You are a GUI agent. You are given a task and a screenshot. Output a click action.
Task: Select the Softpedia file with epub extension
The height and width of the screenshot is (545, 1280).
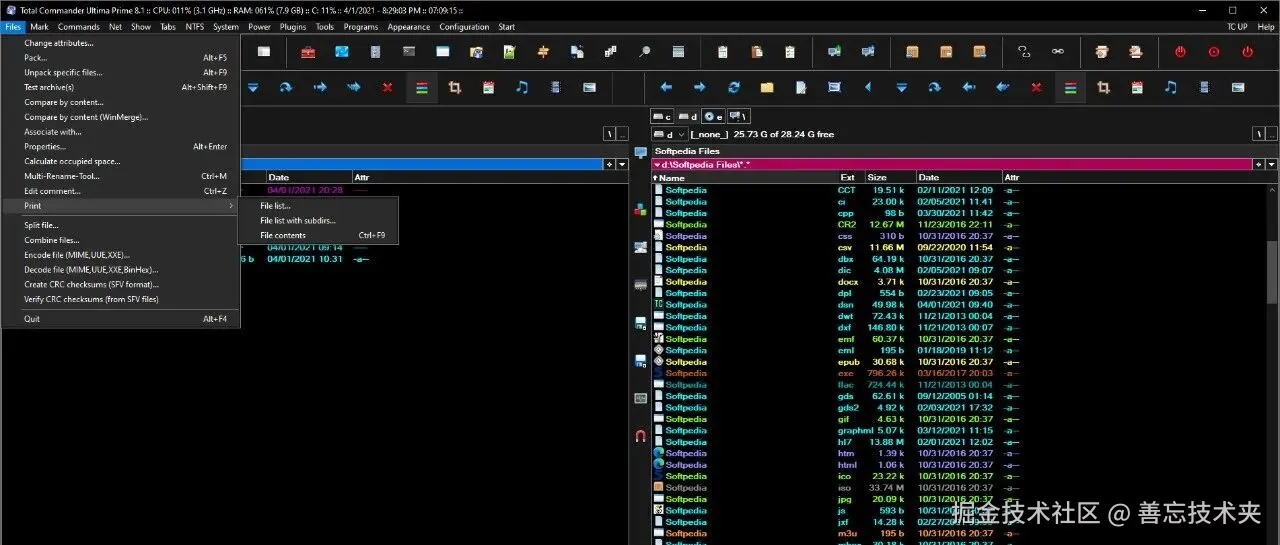(x=960, y=362)
